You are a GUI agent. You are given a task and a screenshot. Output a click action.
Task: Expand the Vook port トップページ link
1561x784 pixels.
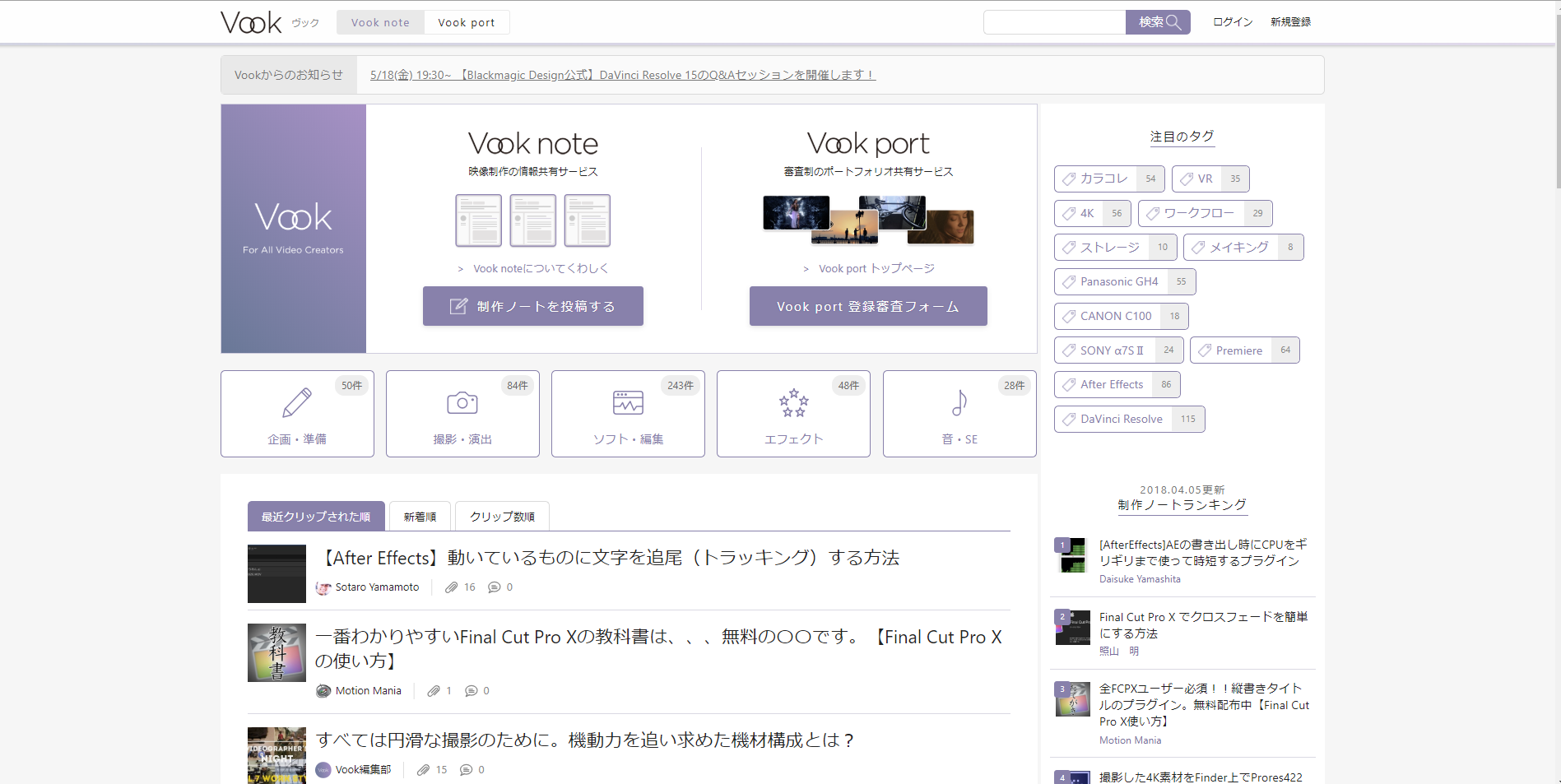point(876,268)
